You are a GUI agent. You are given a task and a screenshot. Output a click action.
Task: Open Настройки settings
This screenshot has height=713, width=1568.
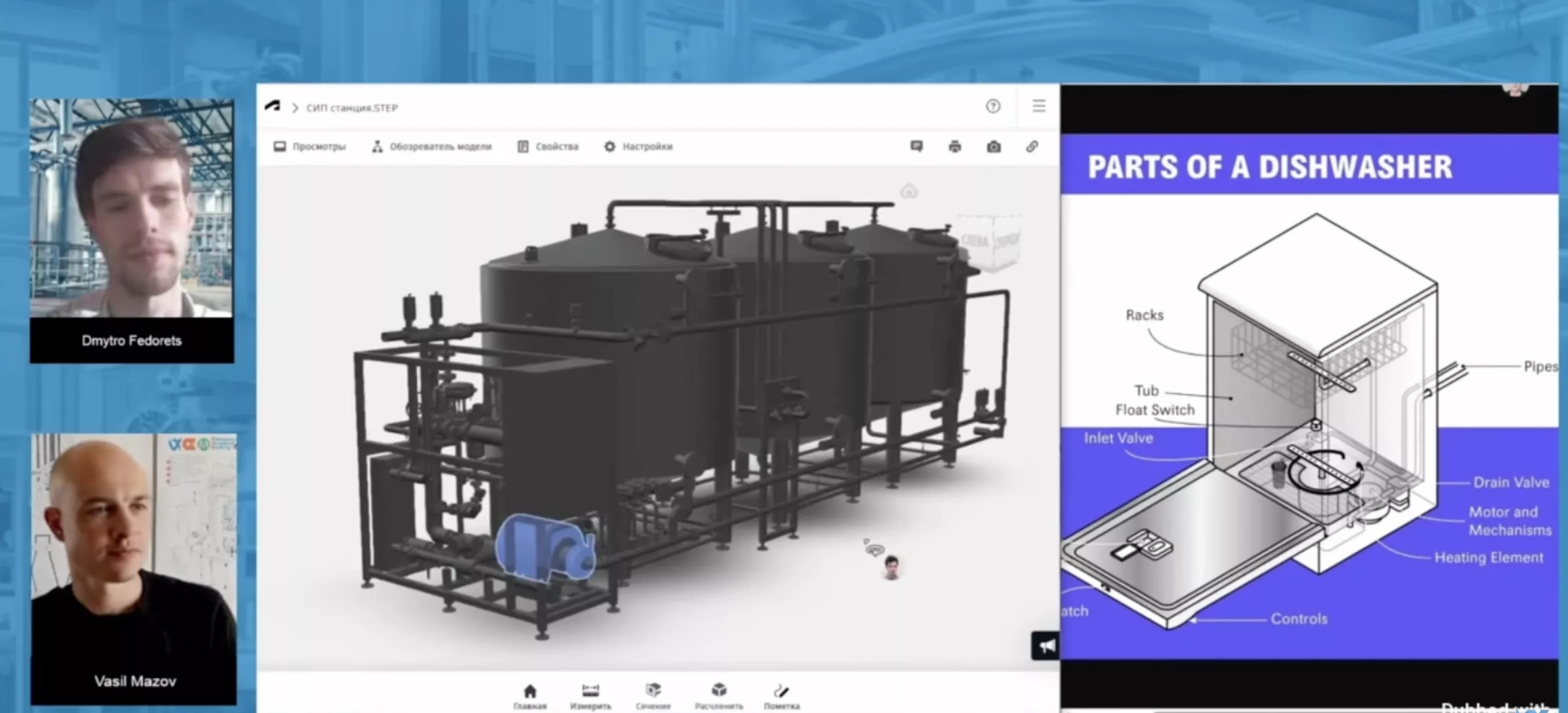pos(639,147)
